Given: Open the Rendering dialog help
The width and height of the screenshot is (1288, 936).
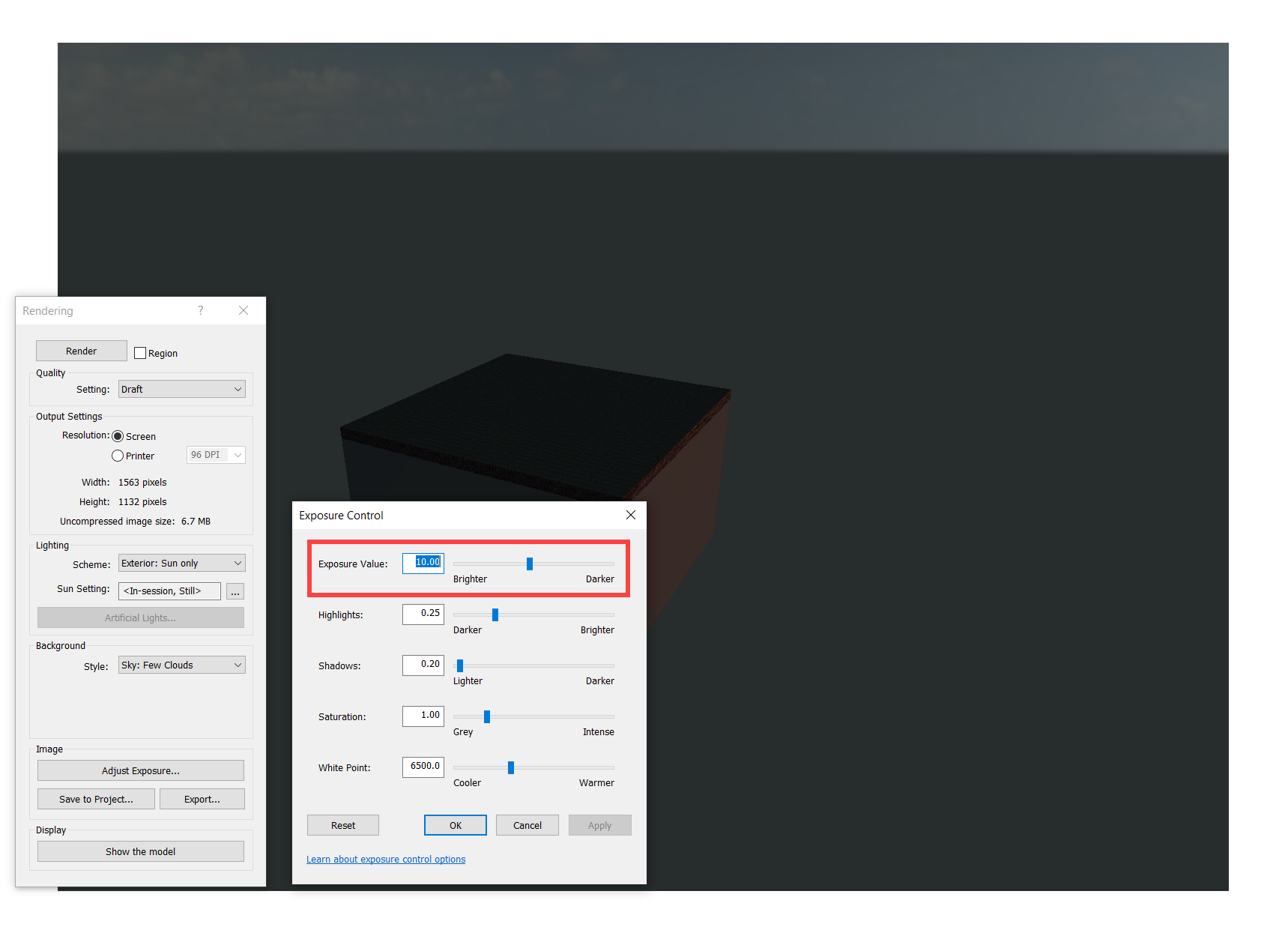Looking at the screenshot, I should click(x=200, y=310).
